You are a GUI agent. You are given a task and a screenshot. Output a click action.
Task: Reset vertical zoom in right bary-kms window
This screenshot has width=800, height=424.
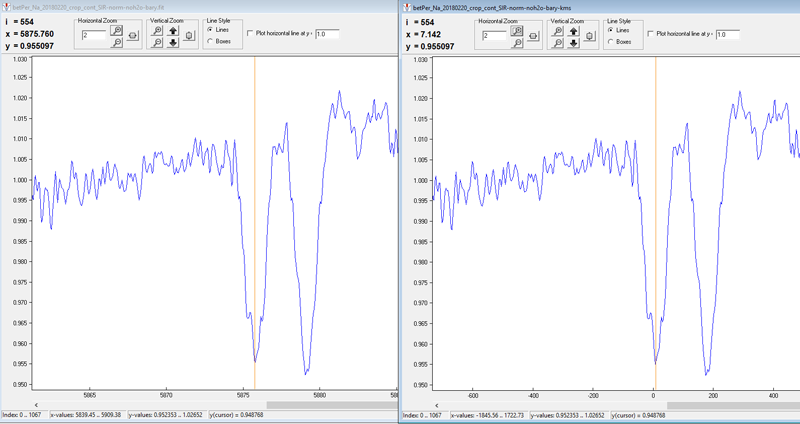(x=589, y=37)
